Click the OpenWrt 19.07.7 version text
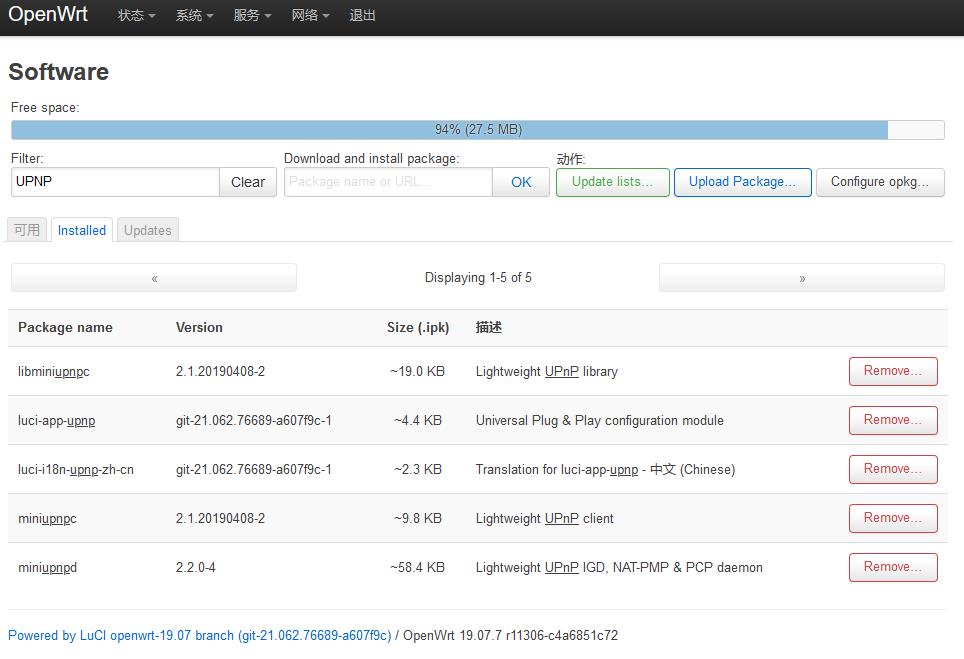964x659 pixels. (x=510, y=635)
